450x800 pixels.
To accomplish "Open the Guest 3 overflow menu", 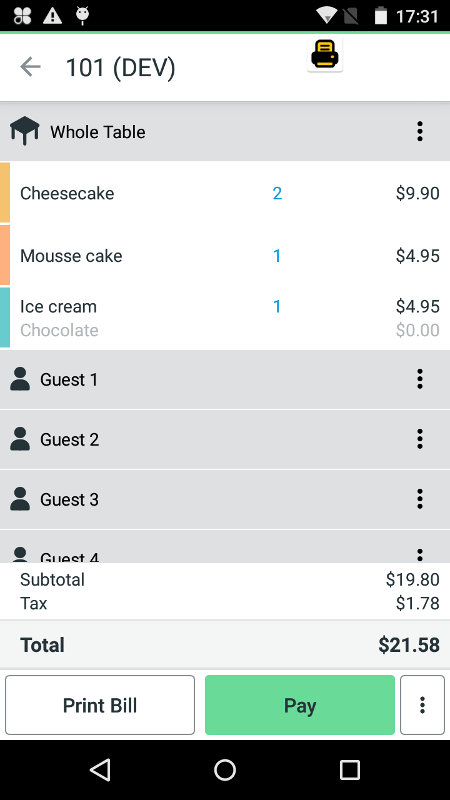I will [x=419, y=499].
